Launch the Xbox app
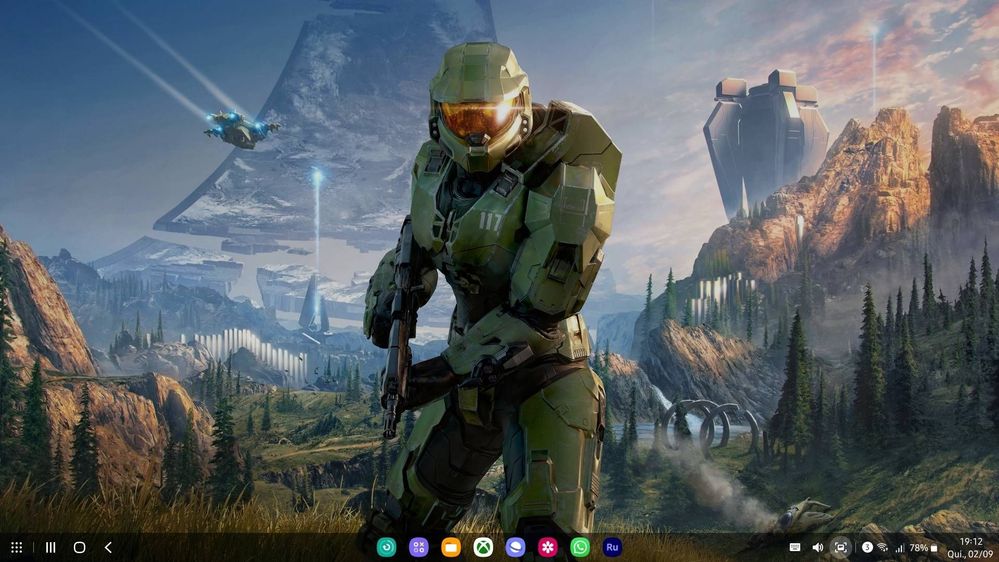This screenshot has width=999, height=562. (484, 547)
